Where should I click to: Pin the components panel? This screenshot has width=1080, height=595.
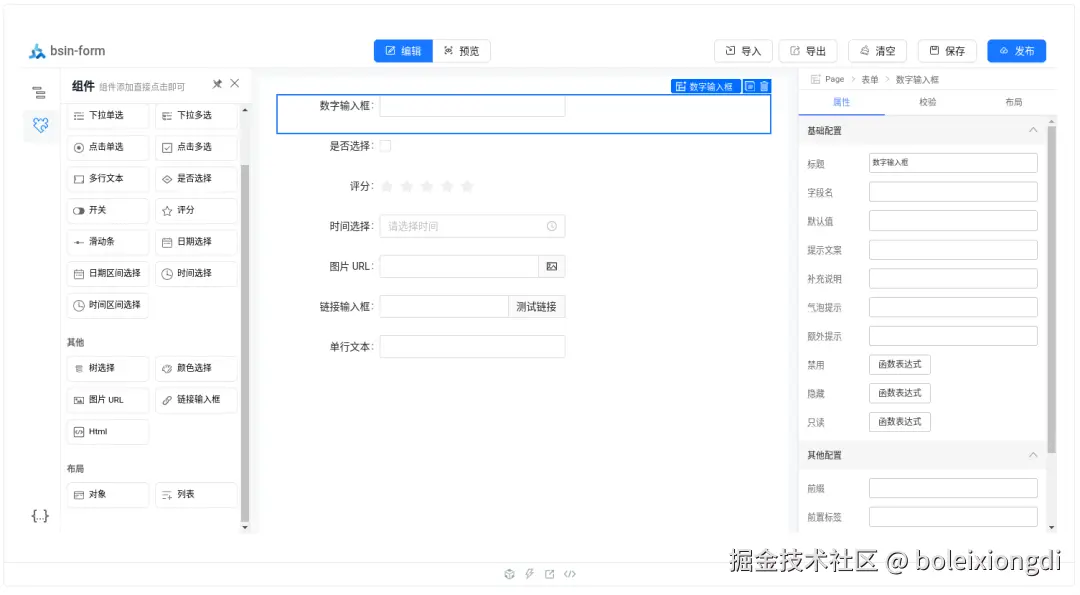(217, 84)
